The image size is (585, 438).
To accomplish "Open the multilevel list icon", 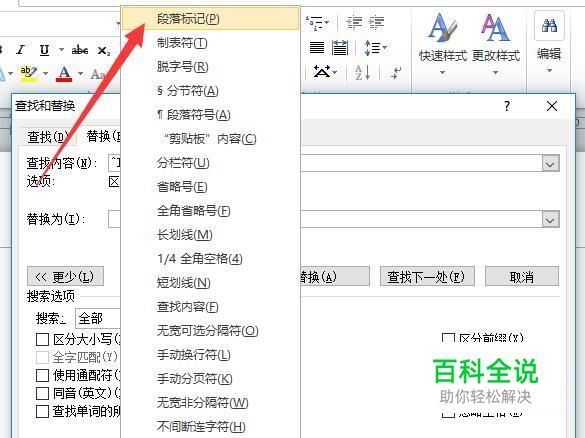I will 314,23.
